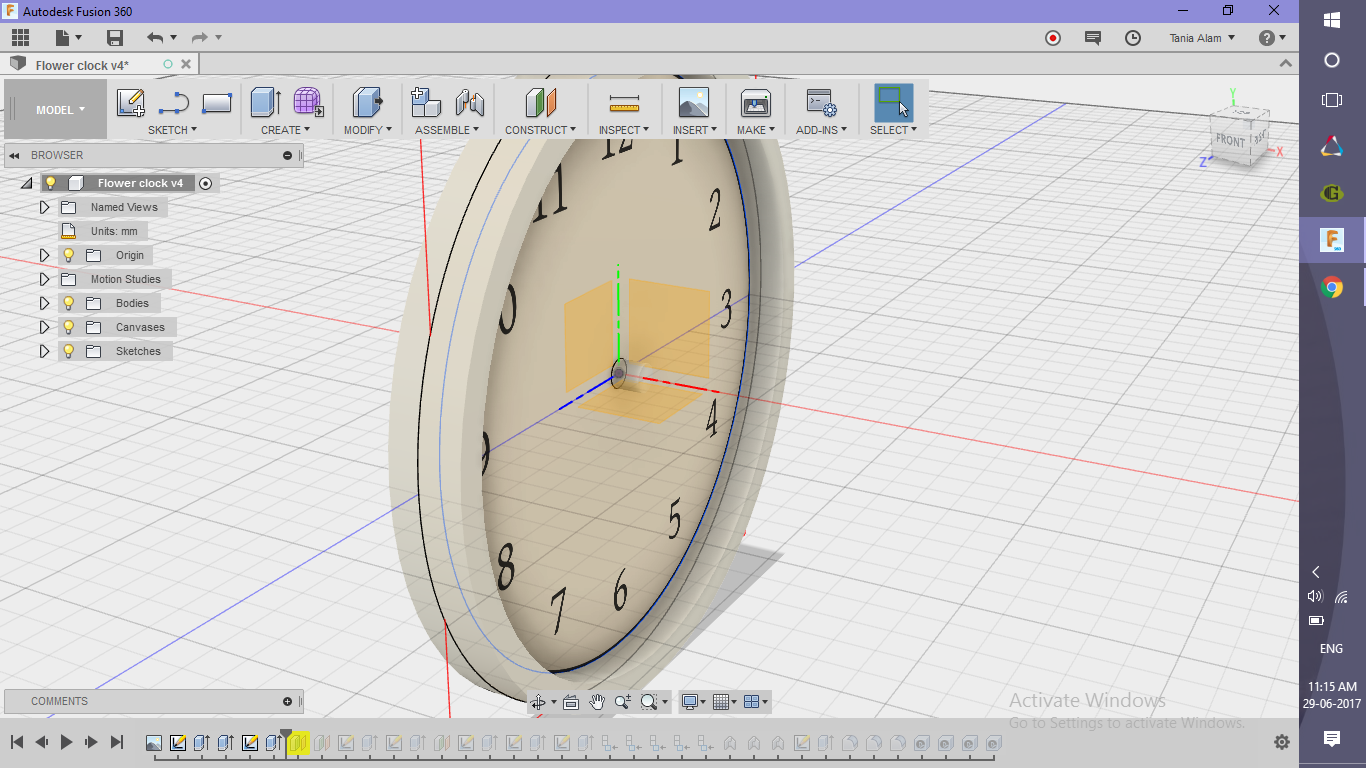Open the 3D Print make tool

tap(755, 103)
